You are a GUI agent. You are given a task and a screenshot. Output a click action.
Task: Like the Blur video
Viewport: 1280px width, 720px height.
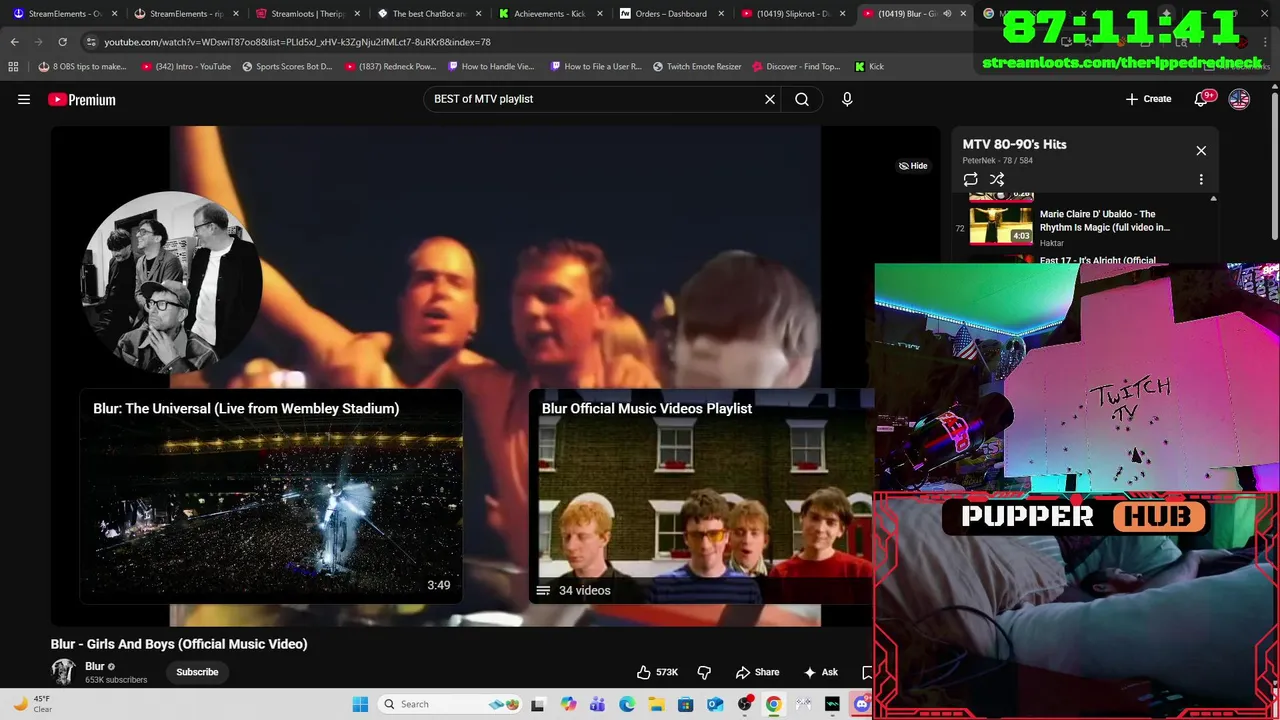[658, 672]
